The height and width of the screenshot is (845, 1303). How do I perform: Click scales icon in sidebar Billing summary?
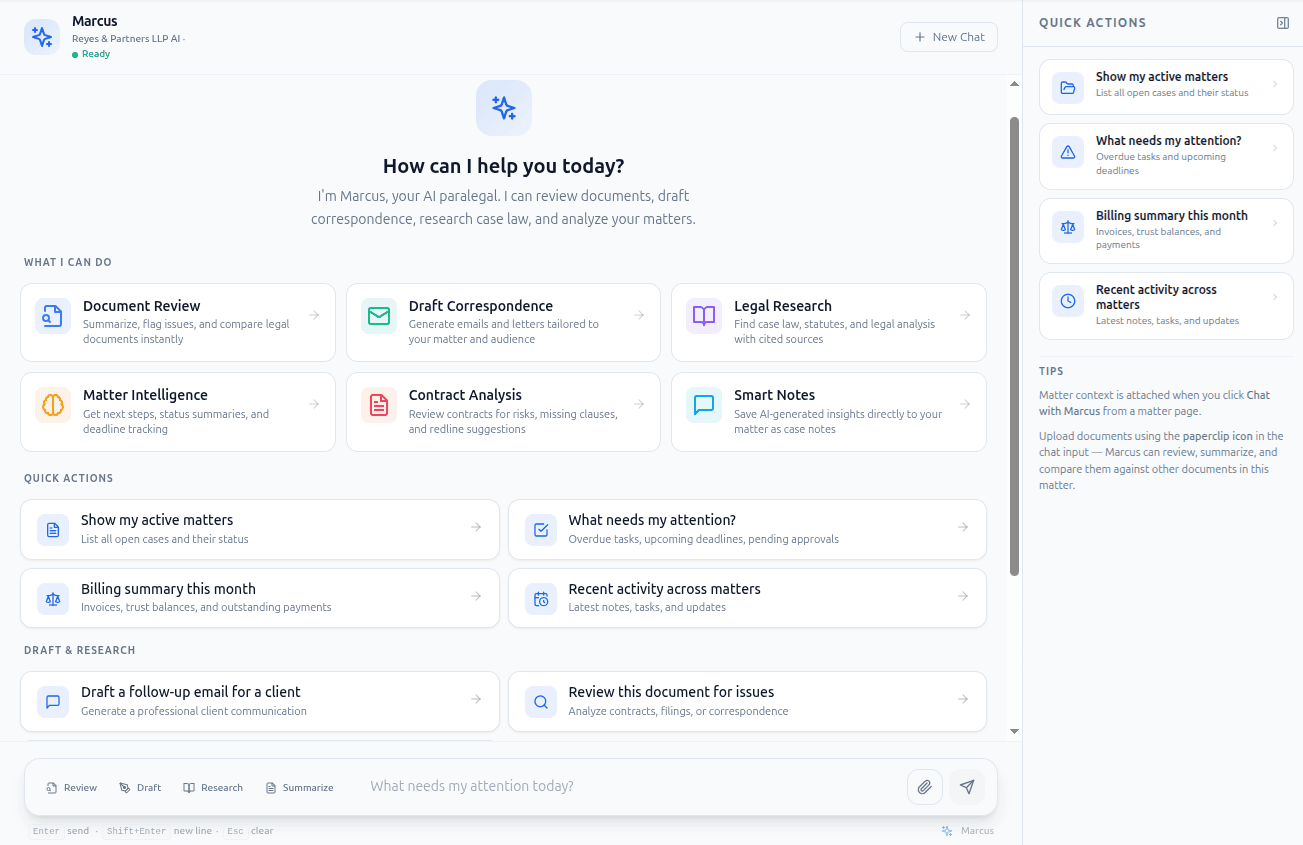[x=1068, y=227]
